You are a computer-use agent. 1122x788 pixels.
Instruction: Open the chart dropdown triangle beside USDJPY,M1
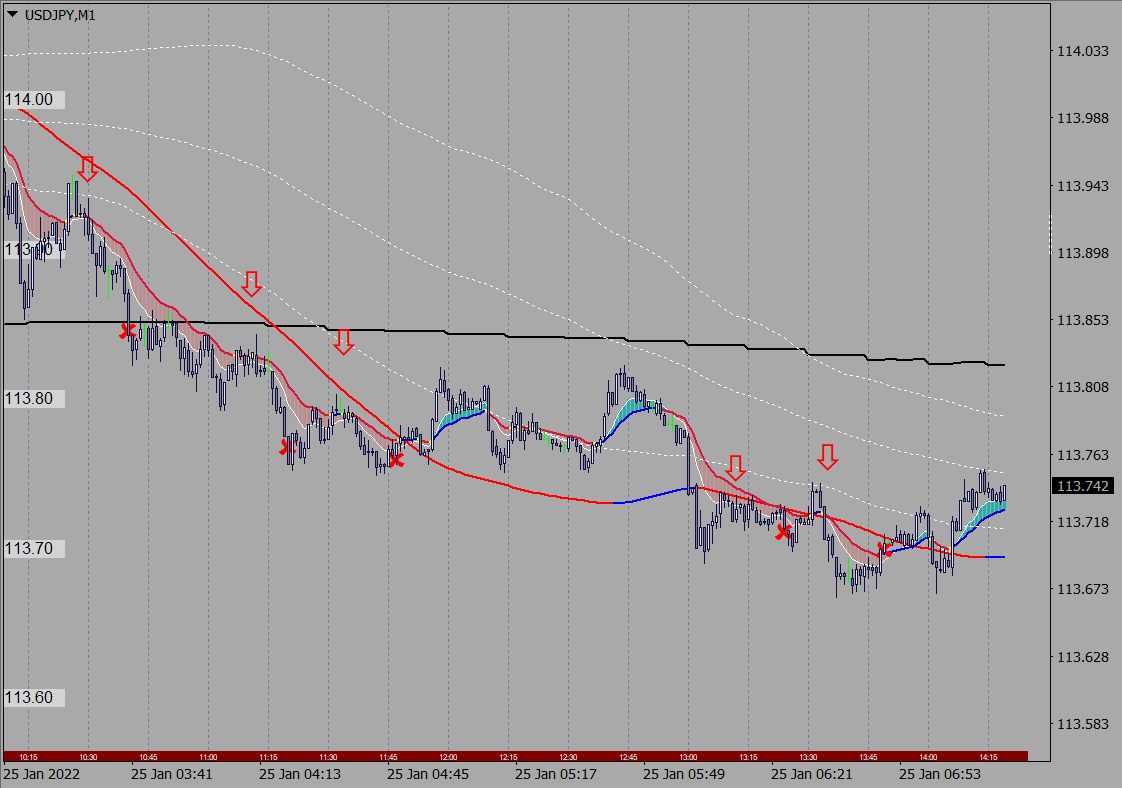[x=12, y=14]
